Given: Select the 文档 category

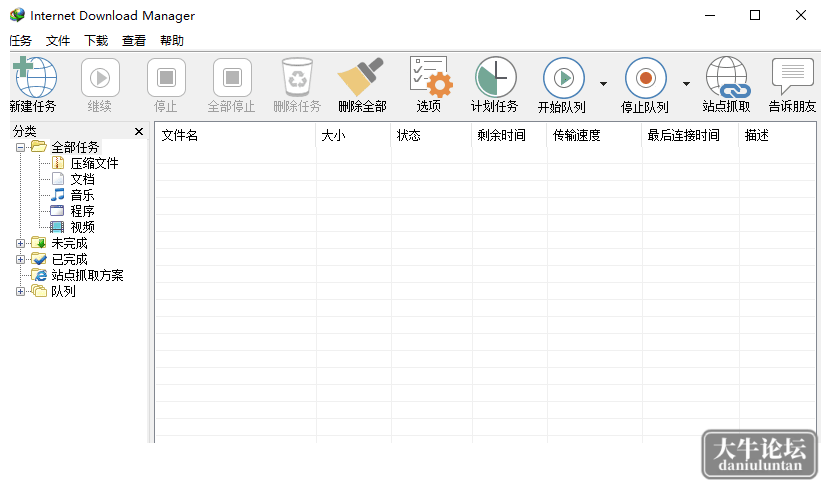Looking at the screenshot, I should [83, 179].
